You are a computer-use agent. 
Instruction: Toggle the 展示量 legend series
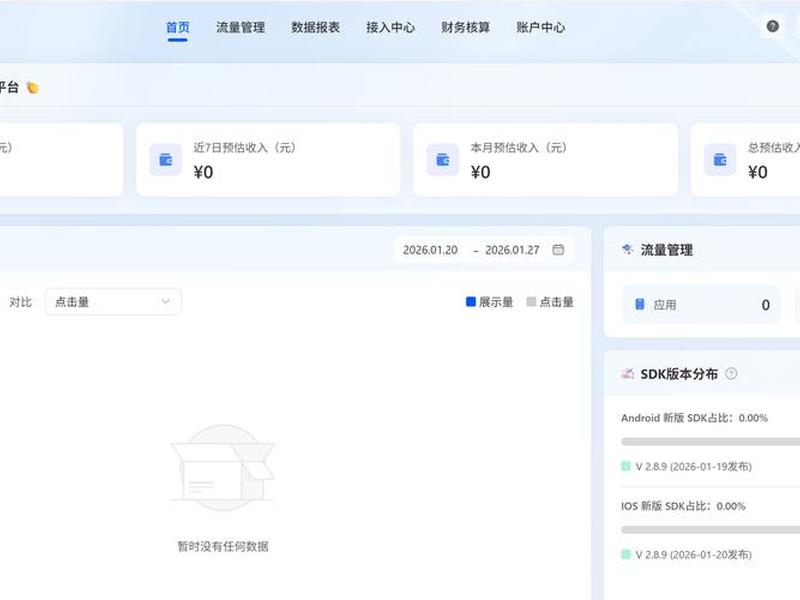pos(489,302)
